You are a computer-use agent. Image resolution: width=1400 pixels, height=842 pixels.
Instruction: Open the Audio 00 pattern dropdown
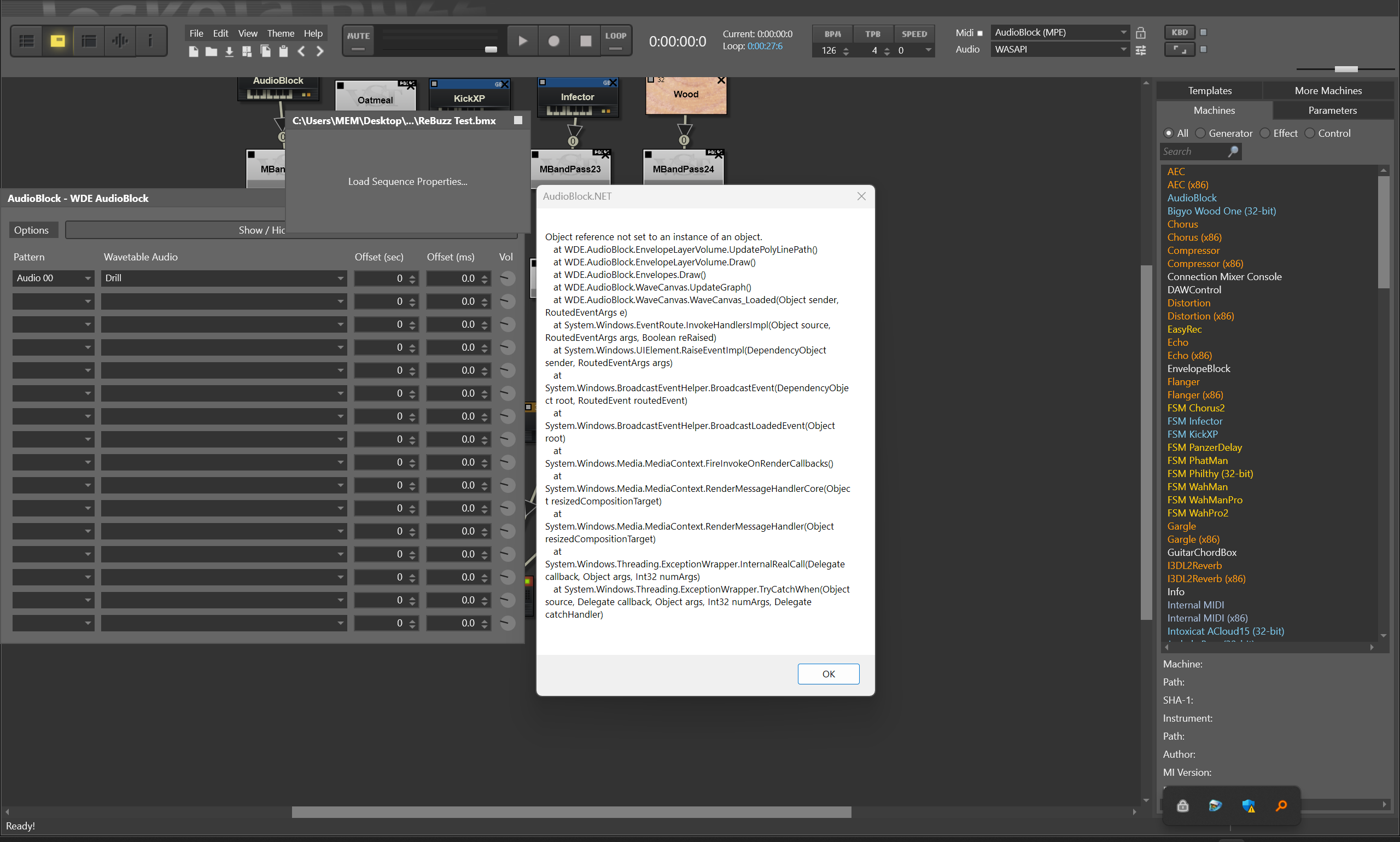[x=52, y=278]
